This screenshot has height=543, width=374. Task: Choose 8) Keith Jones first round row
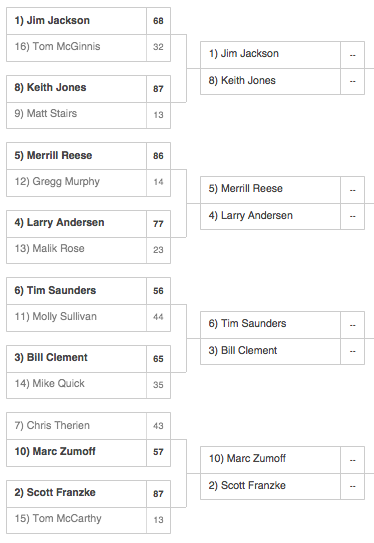pos(88,89)
